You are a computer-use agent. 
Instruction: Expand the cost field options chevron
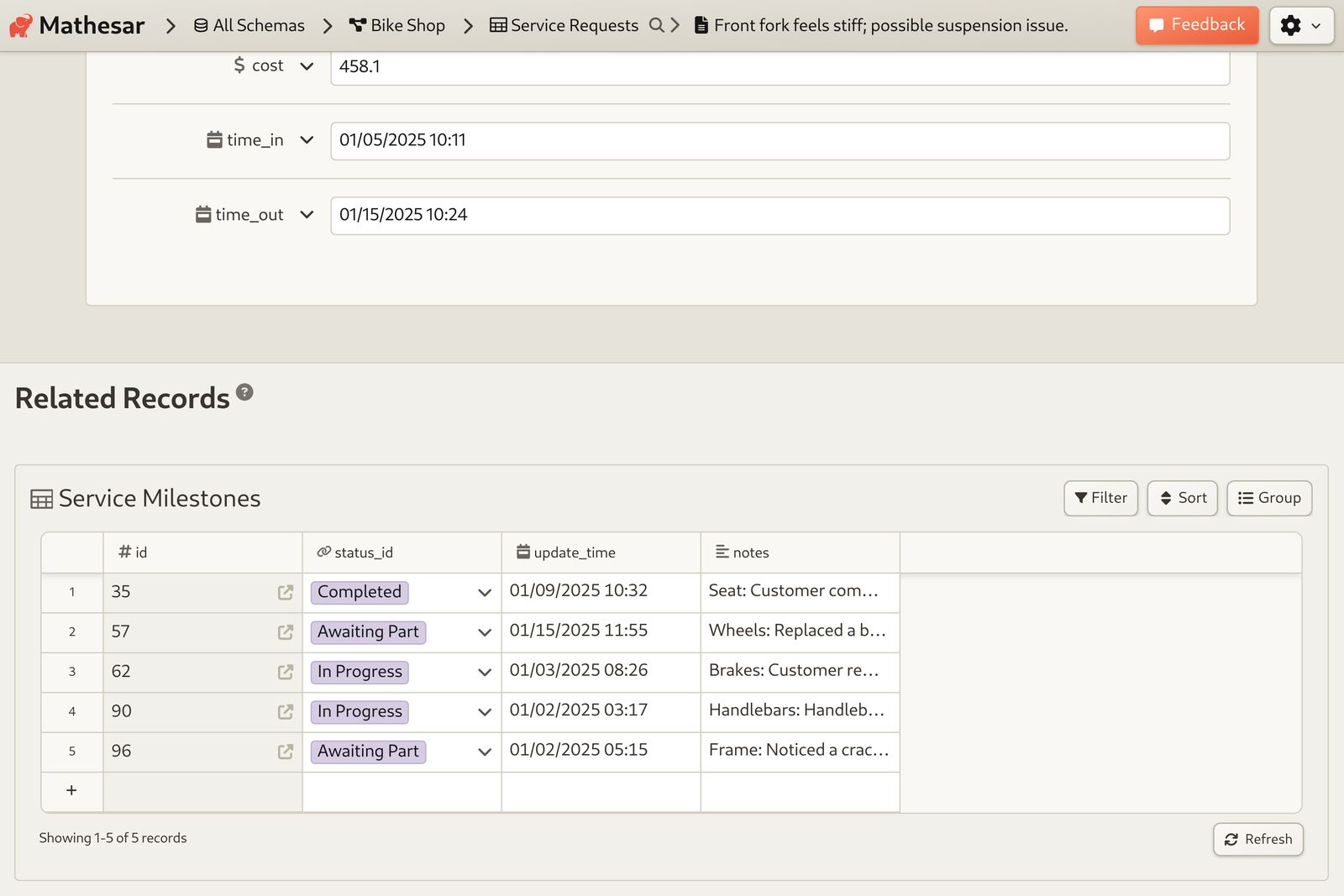coord(307,66)
